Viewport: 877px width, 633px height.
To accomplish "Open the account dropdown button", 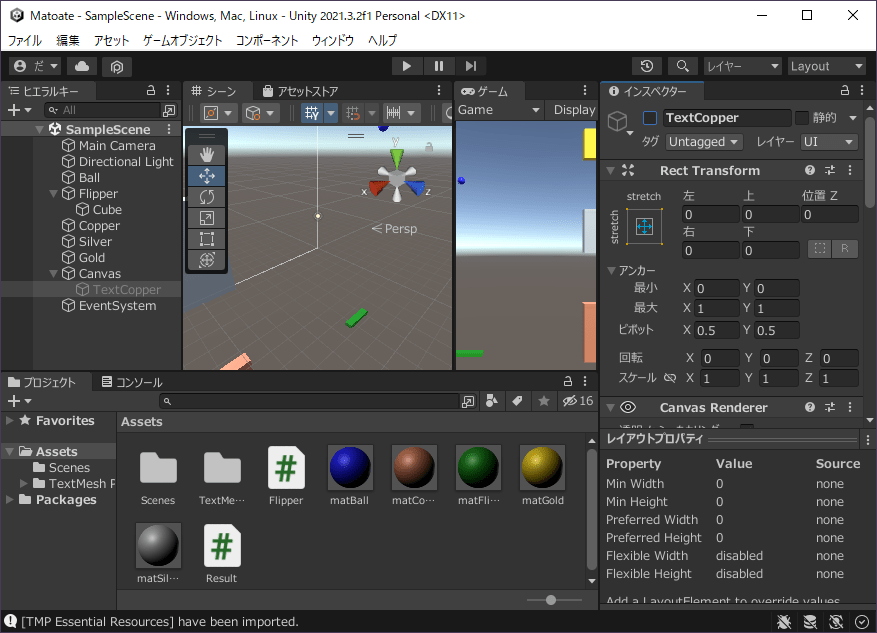I will click(x=35, y=66).
